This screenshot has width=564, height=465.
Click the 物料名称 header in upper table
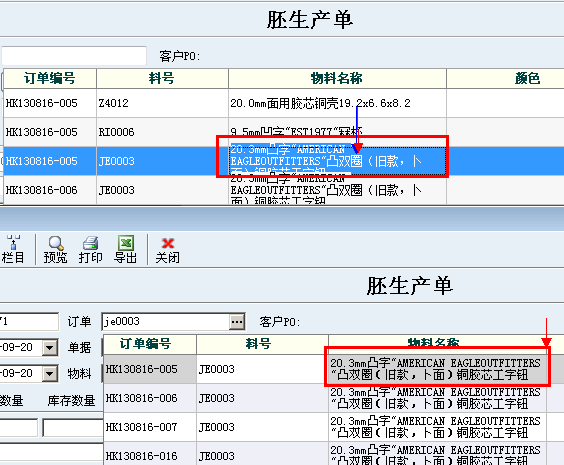coord(337,78)
